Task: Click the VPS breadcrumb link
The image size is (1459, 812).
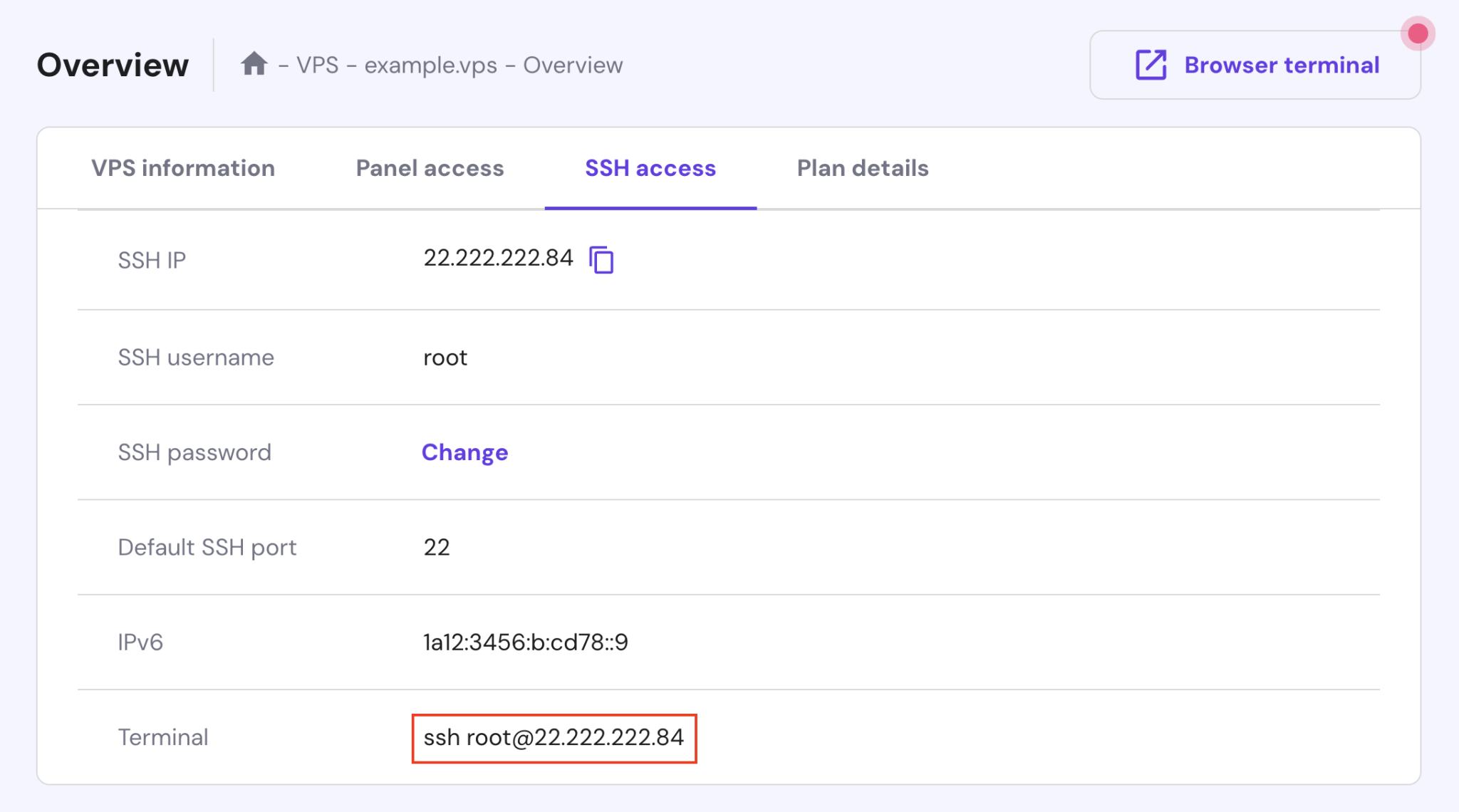Action: tap(317, 65)
